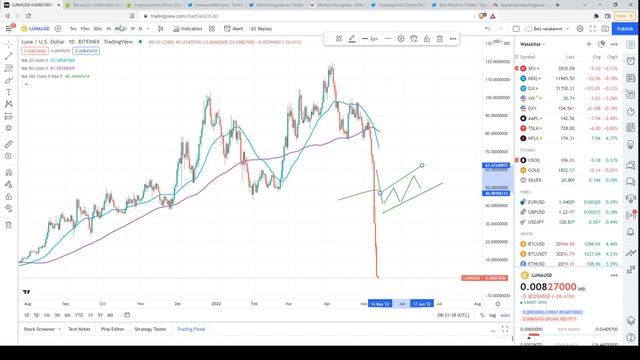Open the Fibonacci retracement tools
640x360 pixels.
tap(9, 68)
